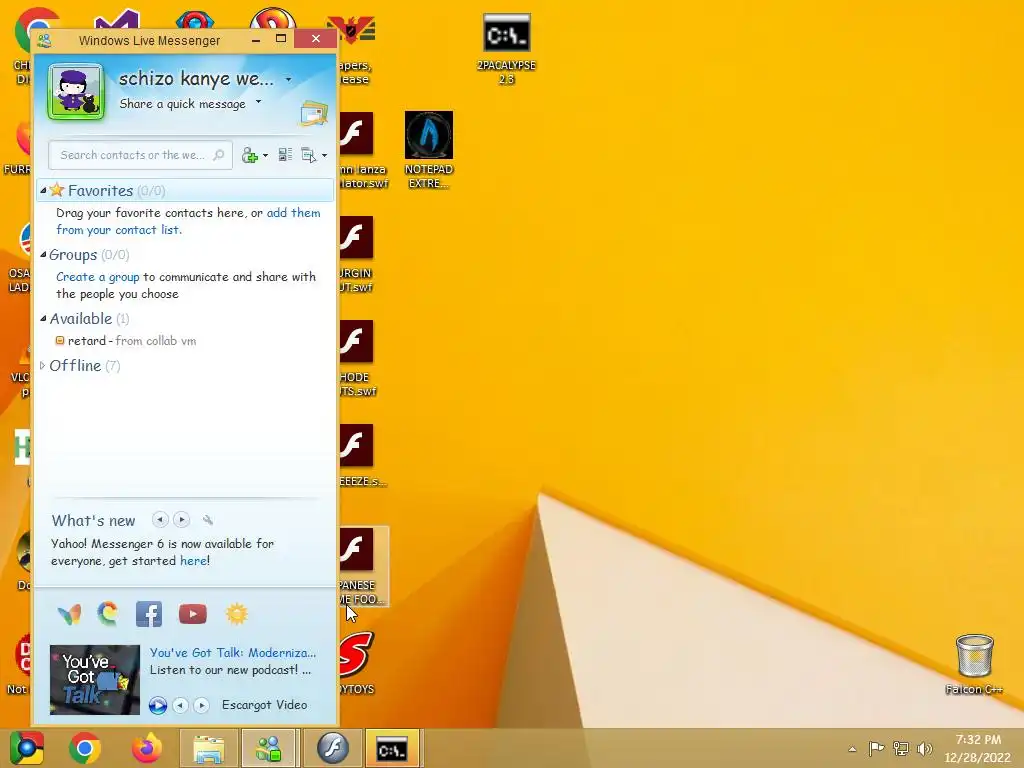
Task: Open the quick message dropdown arrow
Action: [259, 102]
